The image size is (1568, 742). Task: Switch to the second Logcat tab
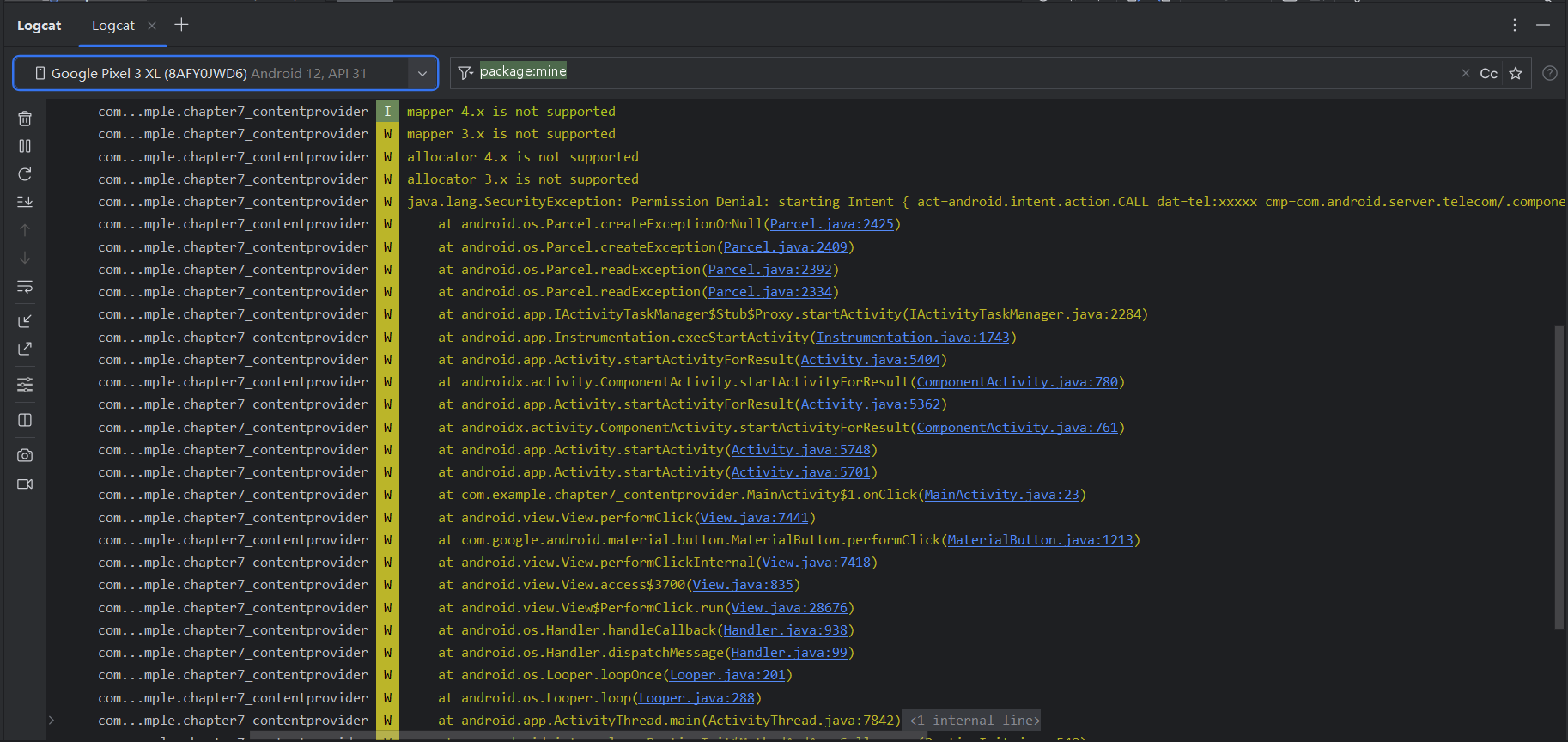tap(113, 26)
